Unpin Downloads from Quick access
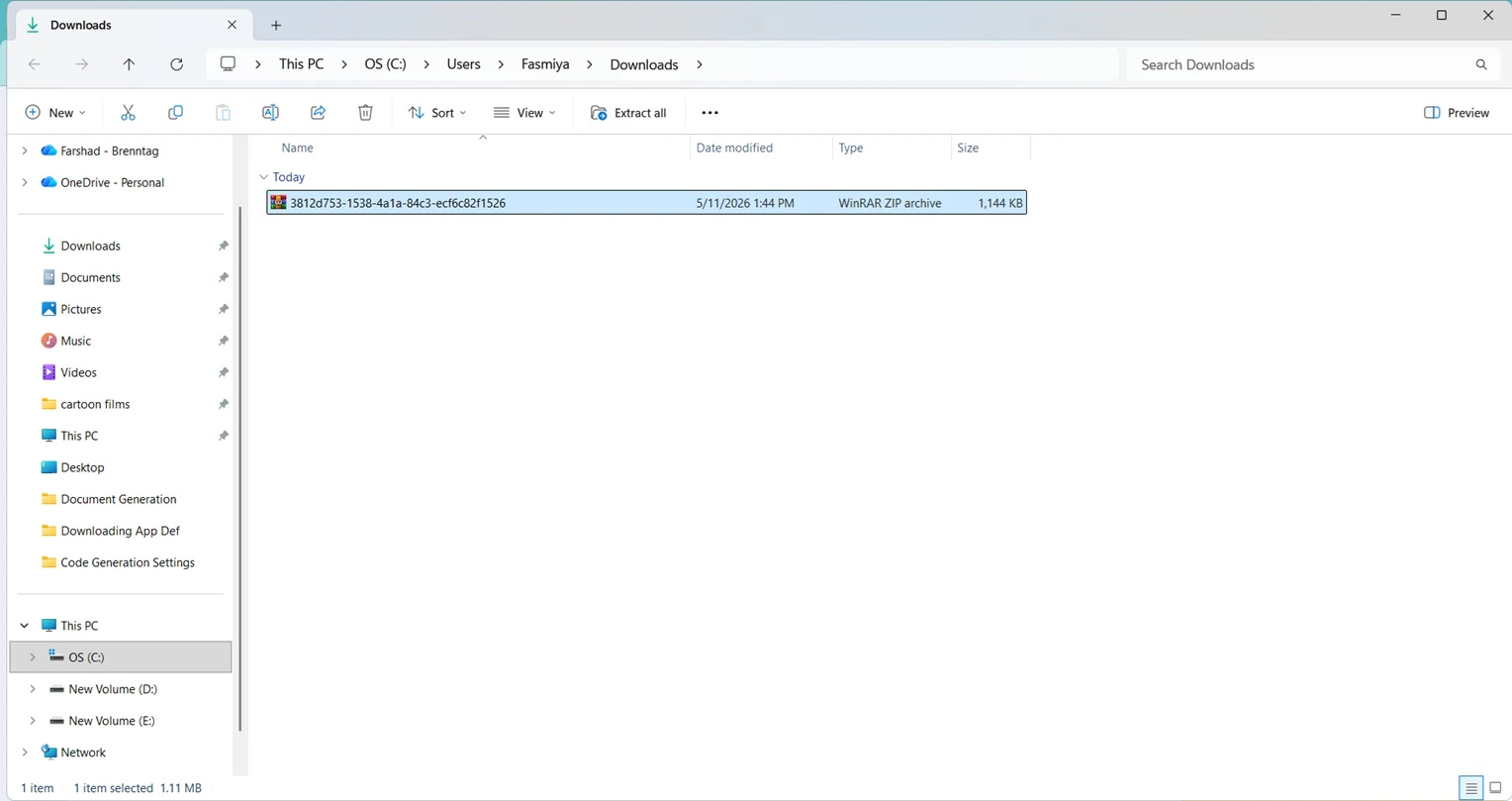This screenshot has height=801, width=1512. 223,246
